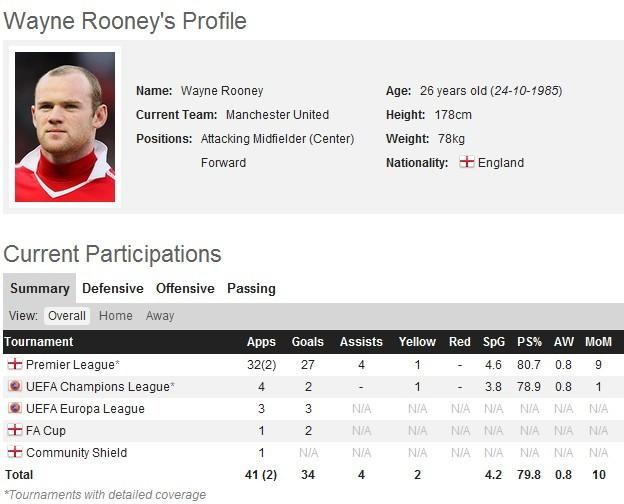Sort table by Goals column header
This screenshot has height=504, width=624.
(307, 342)
